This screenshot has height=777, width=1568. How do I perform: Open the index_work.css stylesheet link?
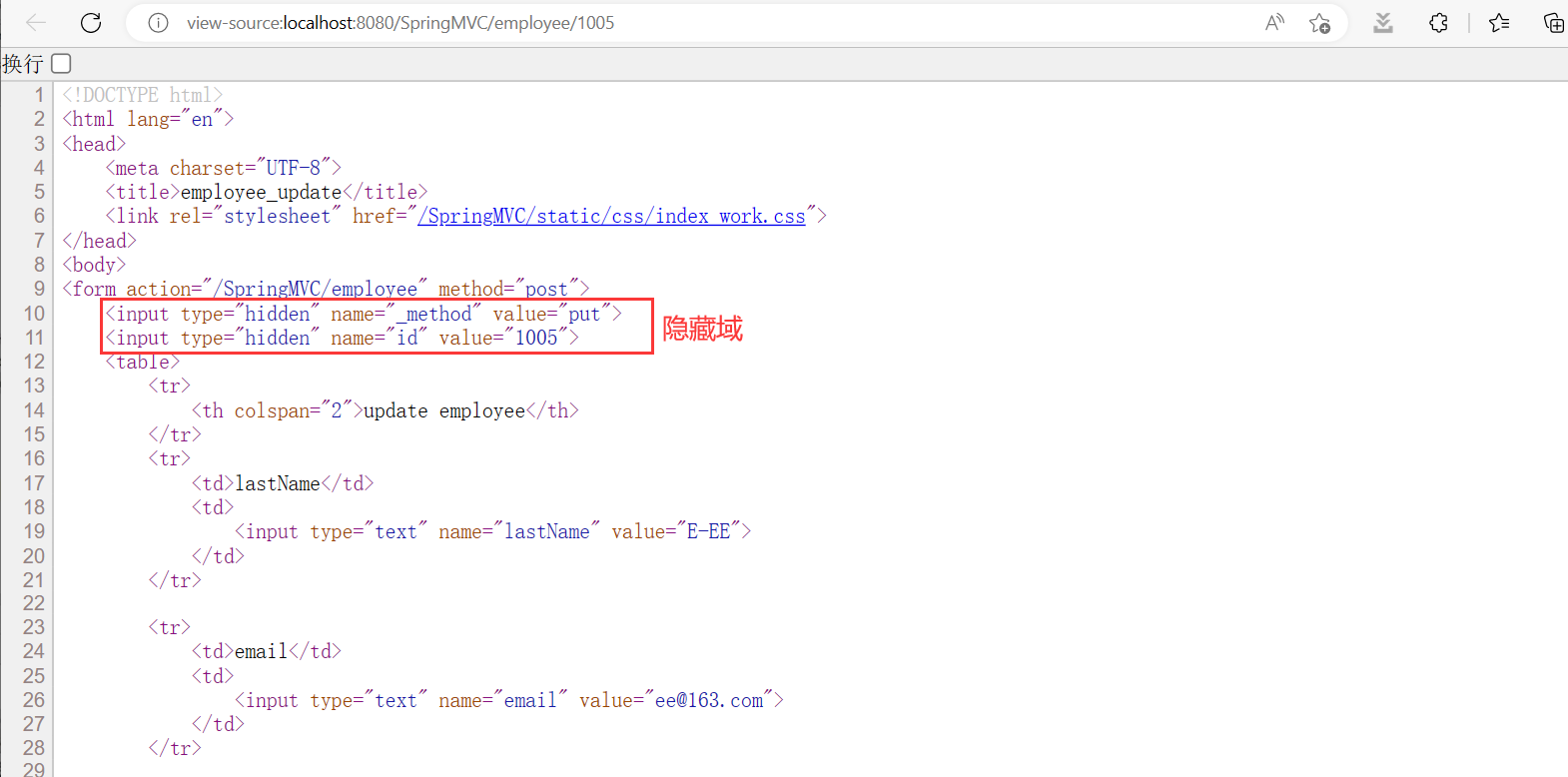point(611,216)
